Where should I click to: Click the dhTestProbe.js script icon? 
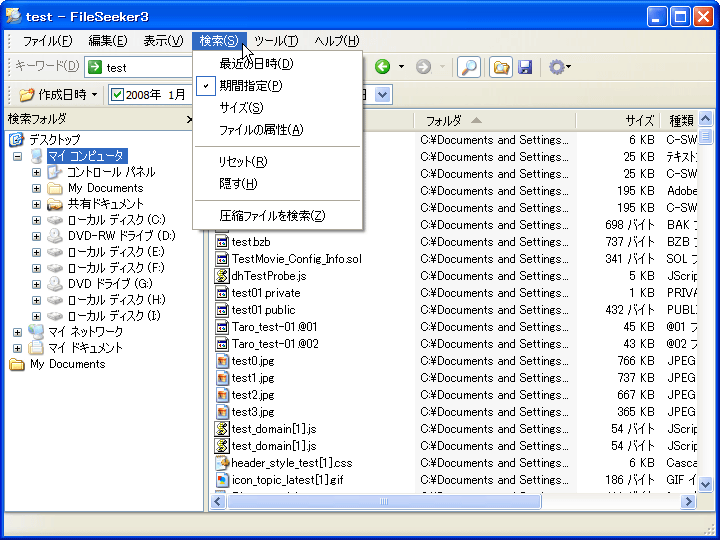pyautogui.click(x=222, y=276)
